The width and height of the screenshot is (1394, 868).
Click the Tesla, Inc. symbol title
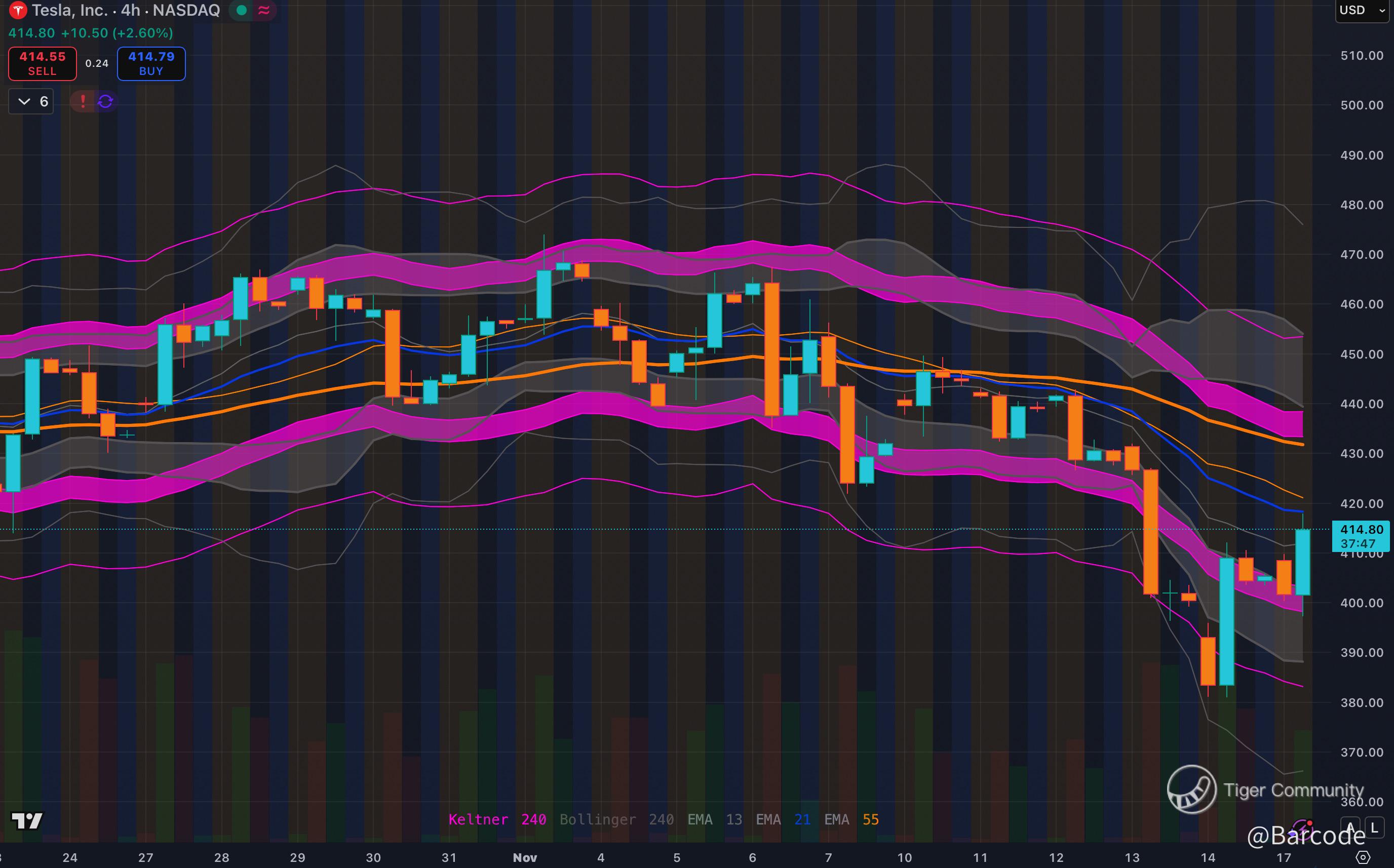(x=69, y=10)
